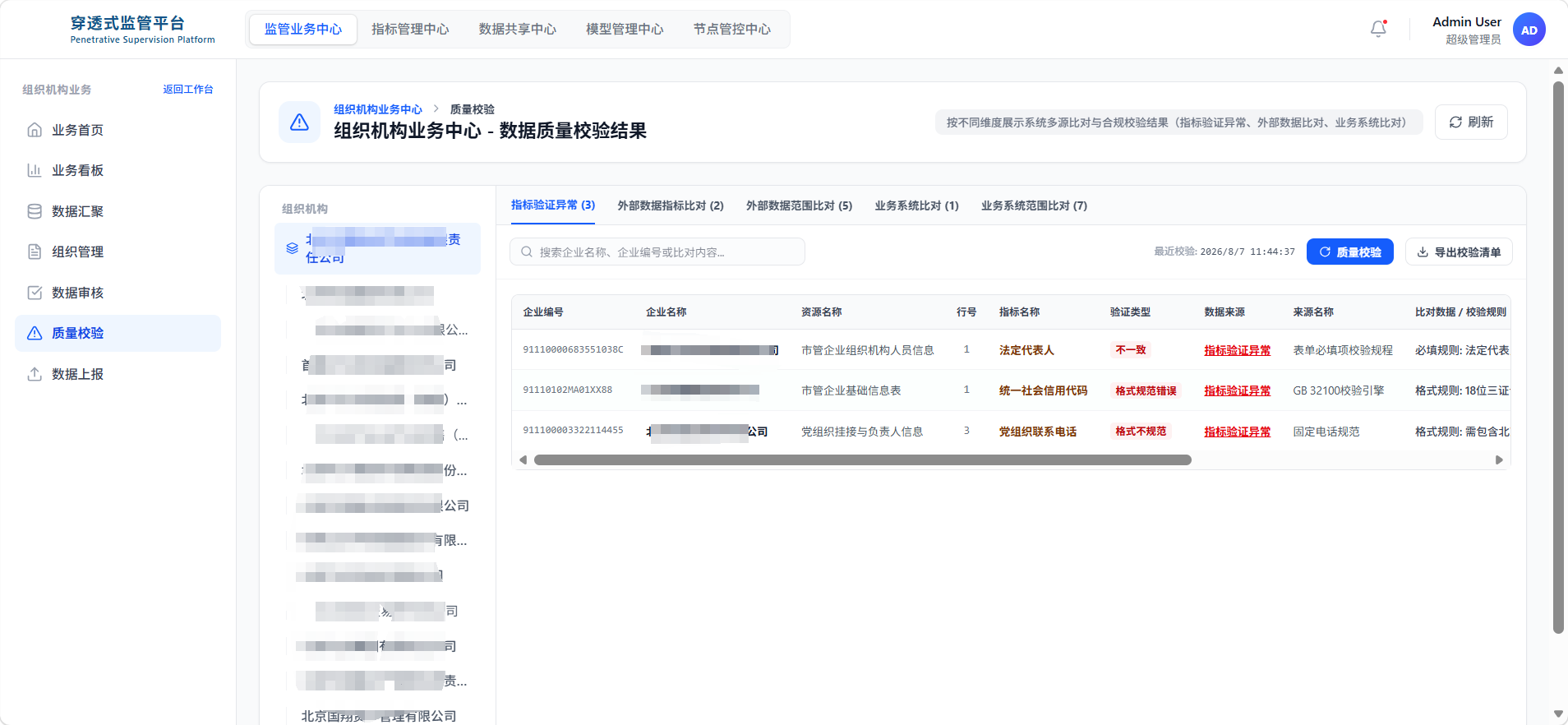
Task: Open 数据共享中心 top tab
Action: click(518, 29)
